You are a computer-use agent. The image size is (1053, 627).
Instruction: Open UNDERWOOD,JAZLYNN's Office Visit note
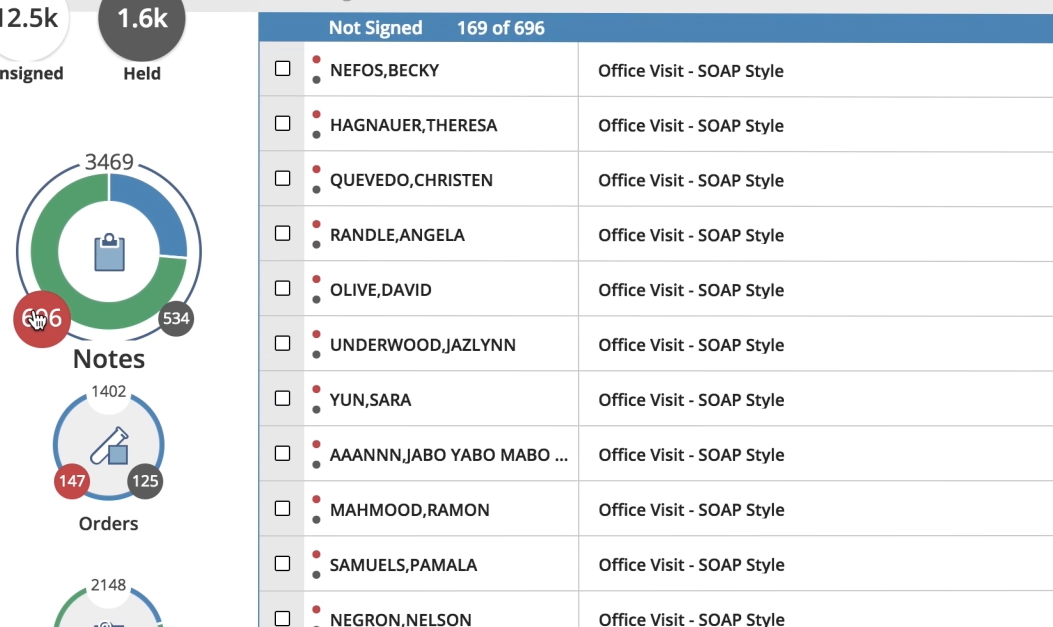point(691,346)
